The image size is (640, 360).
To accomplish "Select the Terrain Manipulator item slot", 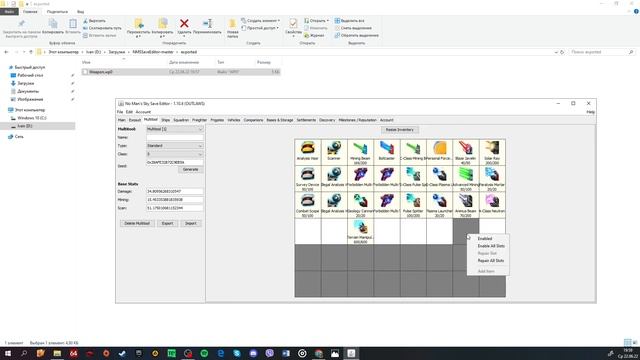I will point(360,231).
